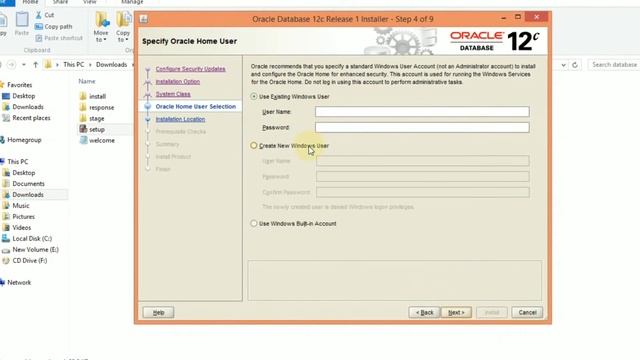
Task: Refresh the Explorer folder view
Action: point(575,64)
